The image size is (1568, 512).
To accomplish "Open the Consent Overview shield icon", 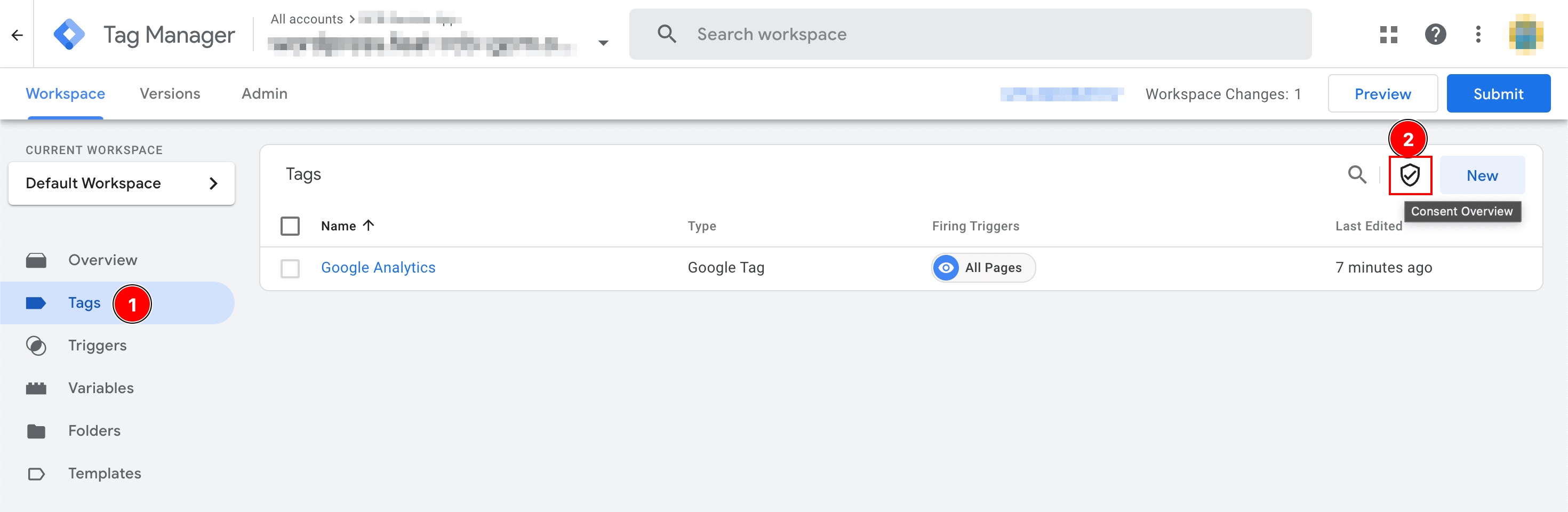I will [x=1409, y=175].
